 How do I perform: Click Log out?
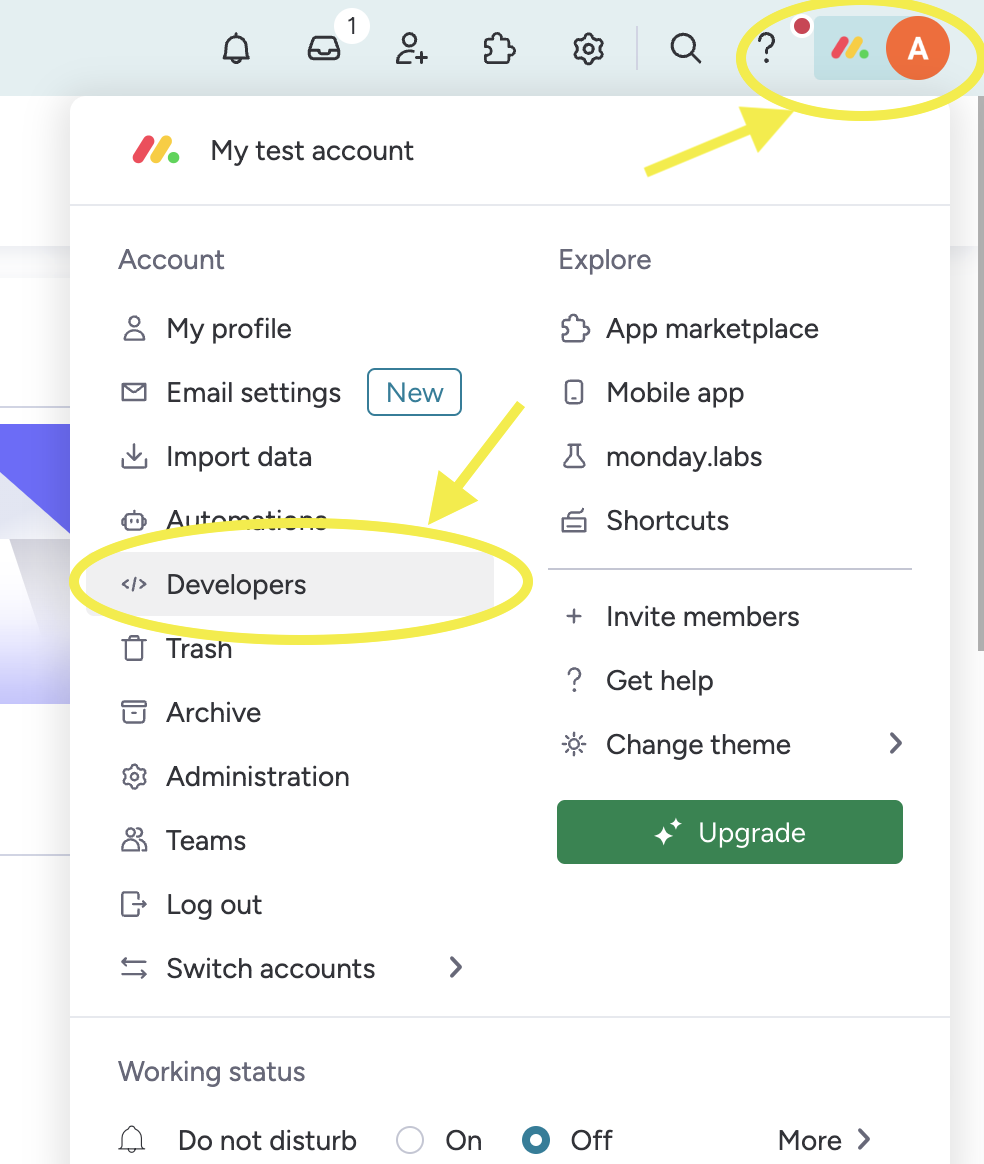click(213, 905)
